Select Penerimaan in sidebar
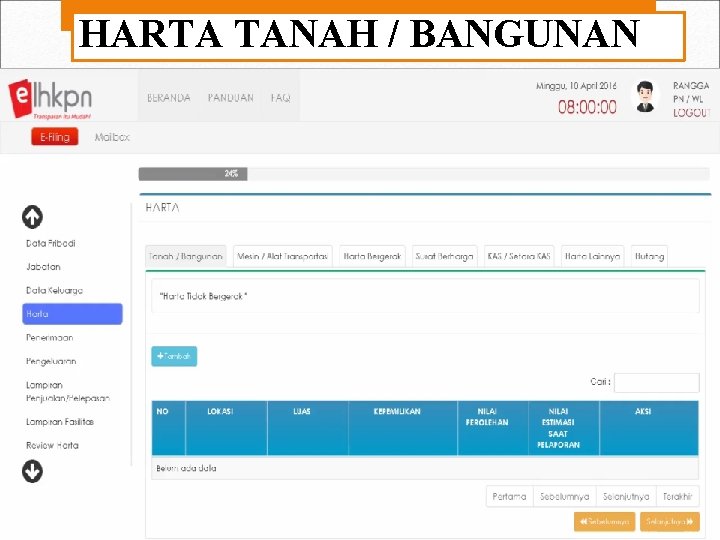 pos(50,338)
